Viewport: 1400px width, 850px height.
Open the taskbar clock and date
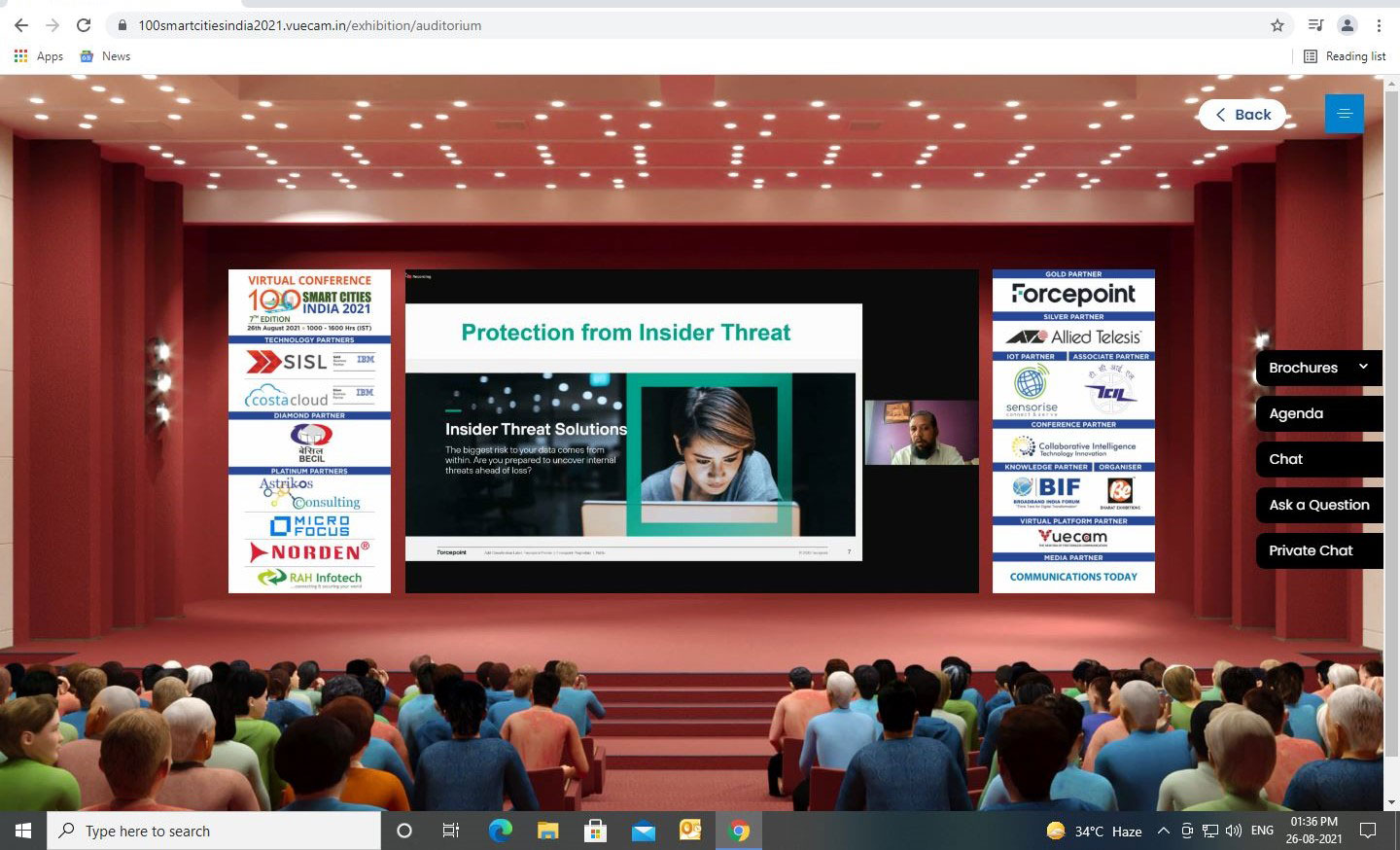[1313, 831]
